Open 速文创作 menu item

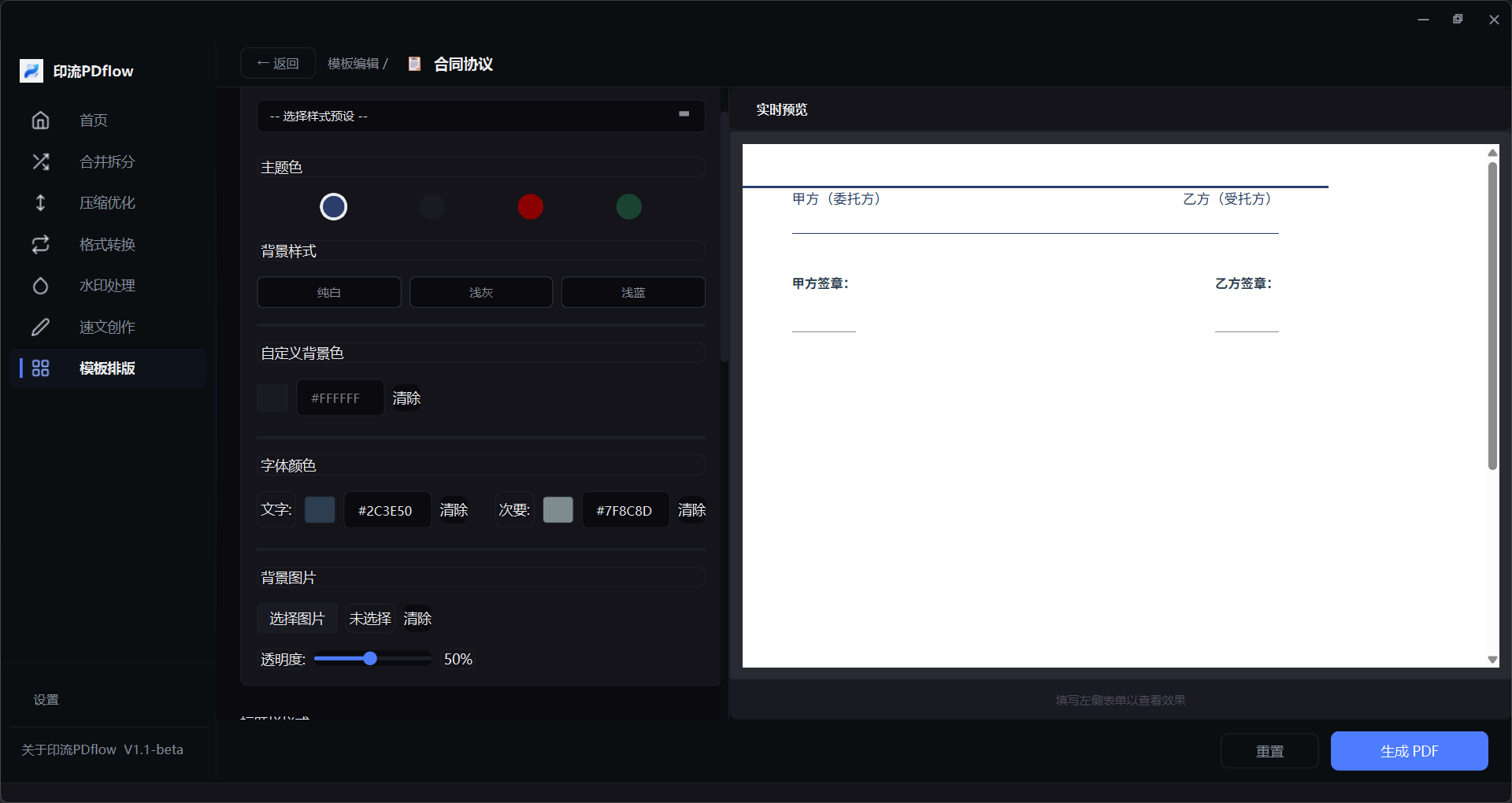[109, 327]
